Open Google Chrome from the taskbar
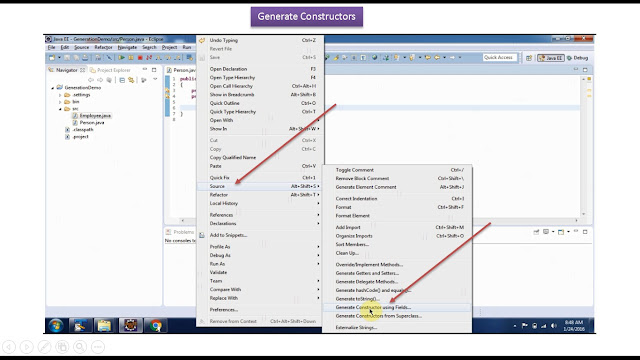 156,325
